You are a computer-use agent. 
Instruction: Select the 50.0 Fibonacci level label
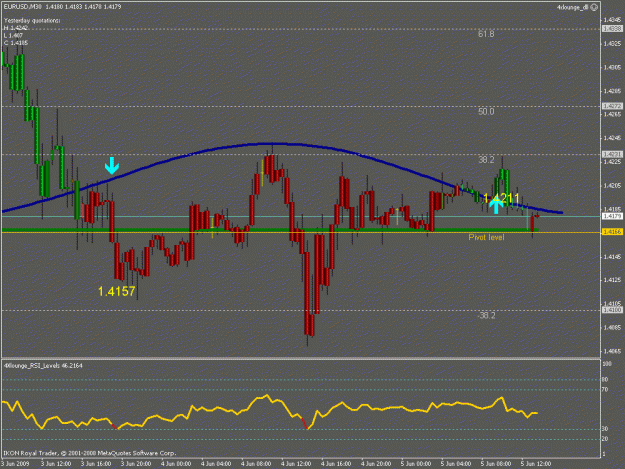(x=486, y=112)
